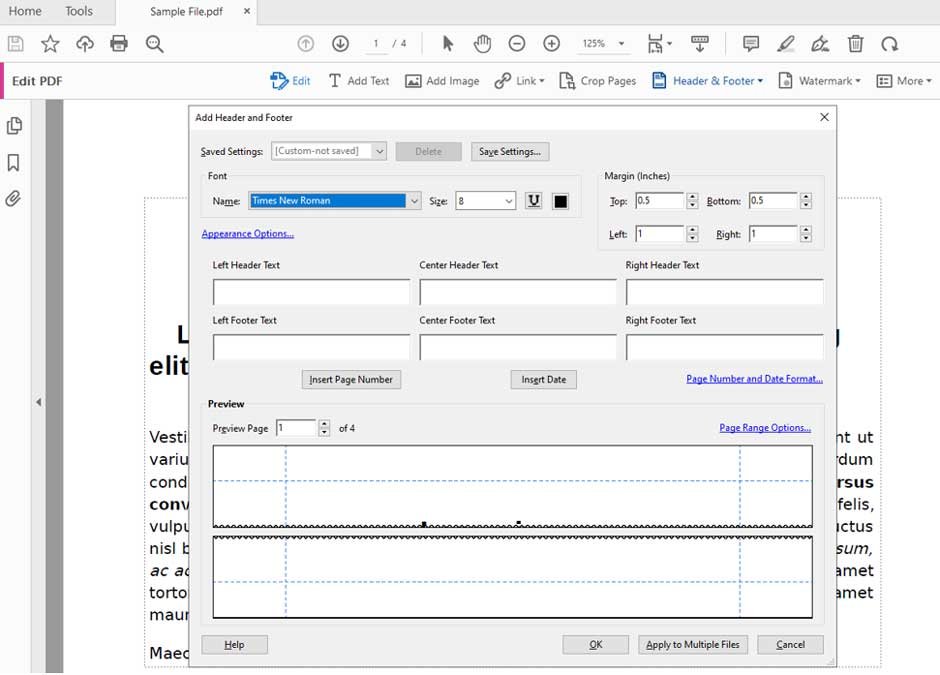Click the Bottom margin stepper arrows
Viewport: 940px width, 675px height.
[806, 201]
